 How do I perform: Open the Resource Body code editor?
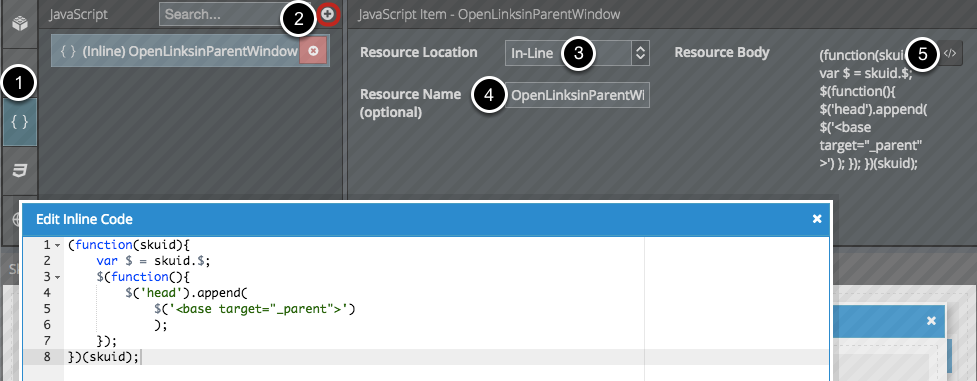949,54
